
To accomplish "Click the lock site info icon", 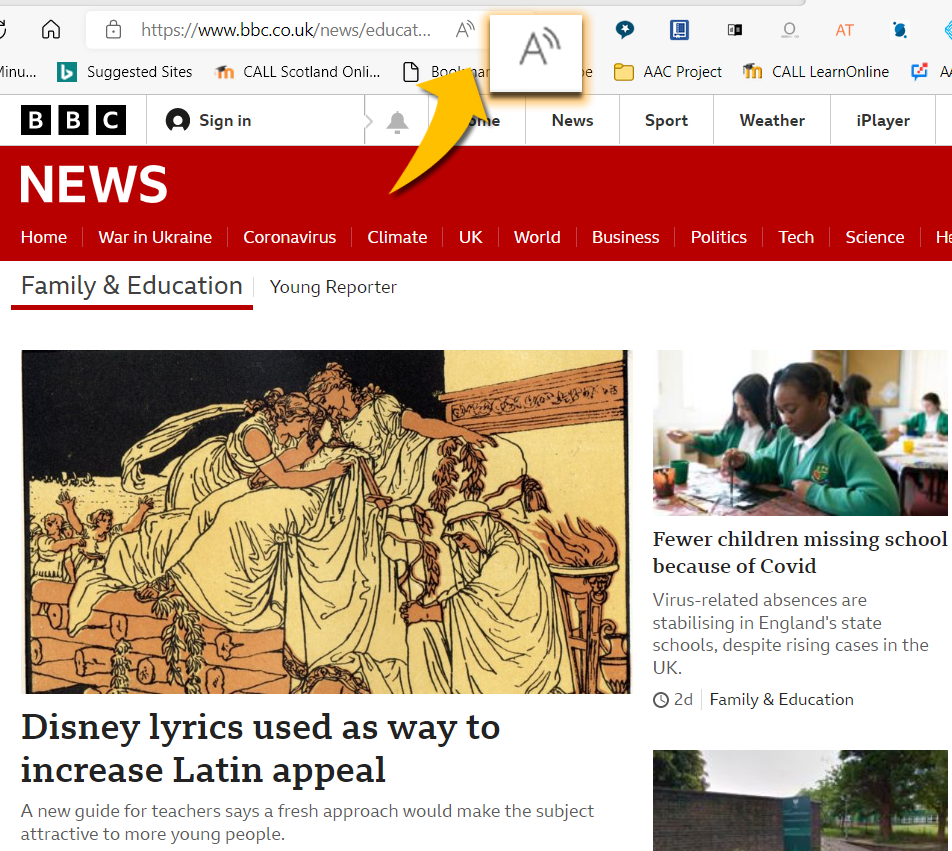I will click(x=114, y=29).
